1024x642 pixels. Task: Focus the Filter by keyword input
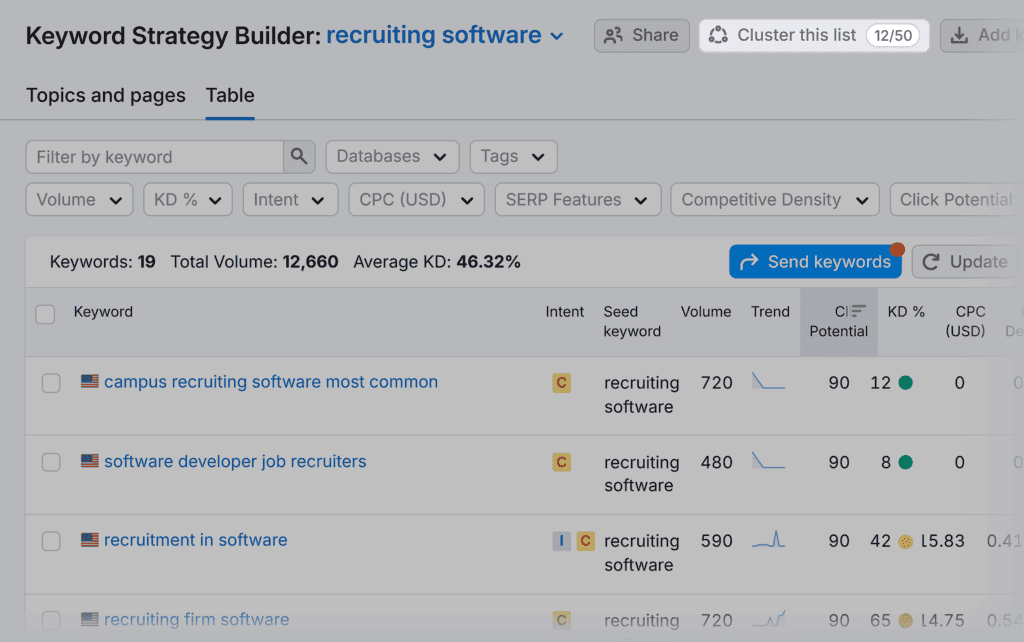[155, 157]
